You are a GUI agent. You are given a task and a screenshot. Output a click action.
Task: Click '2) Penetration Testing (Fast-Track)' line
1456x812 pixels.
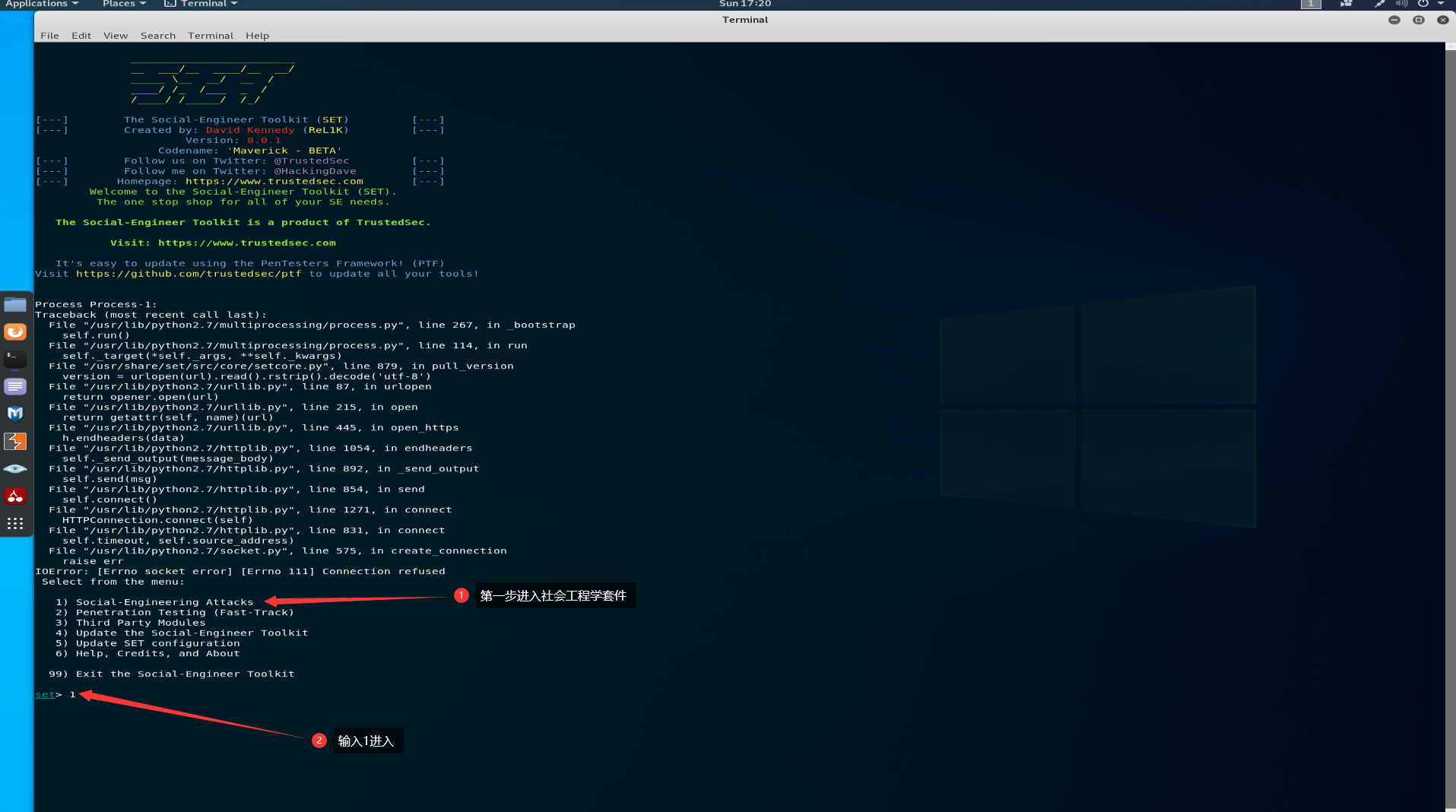[174, 613]
